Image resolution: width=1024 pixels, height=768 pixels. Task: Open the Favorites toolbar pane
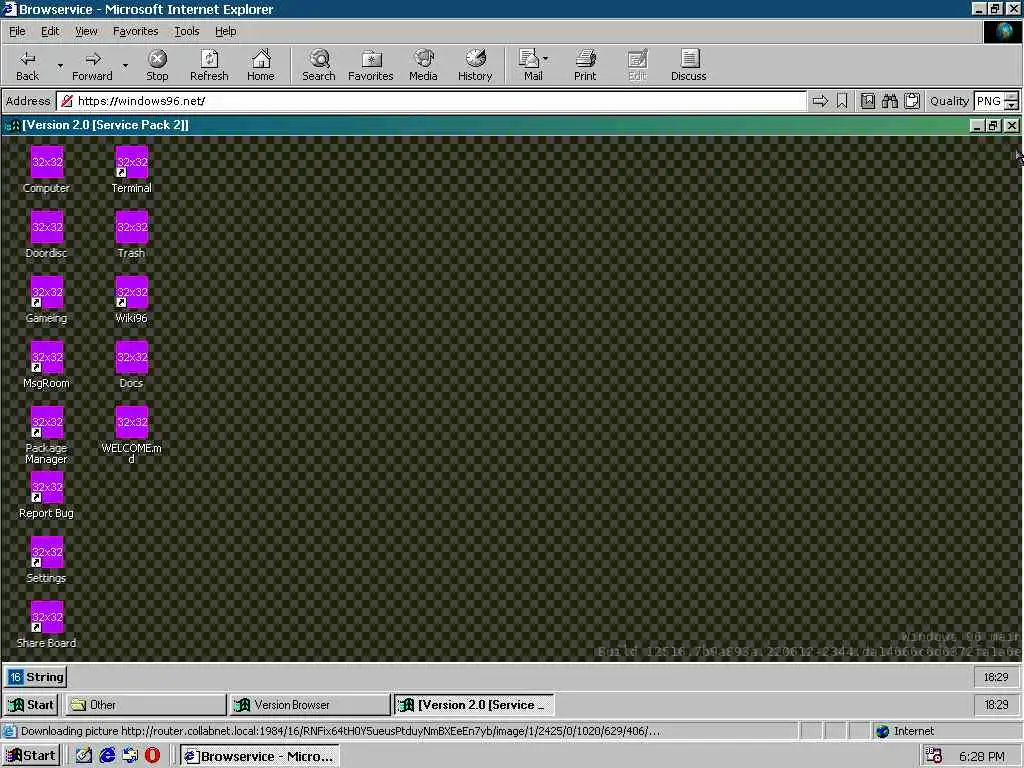click(x=370, y=65)
